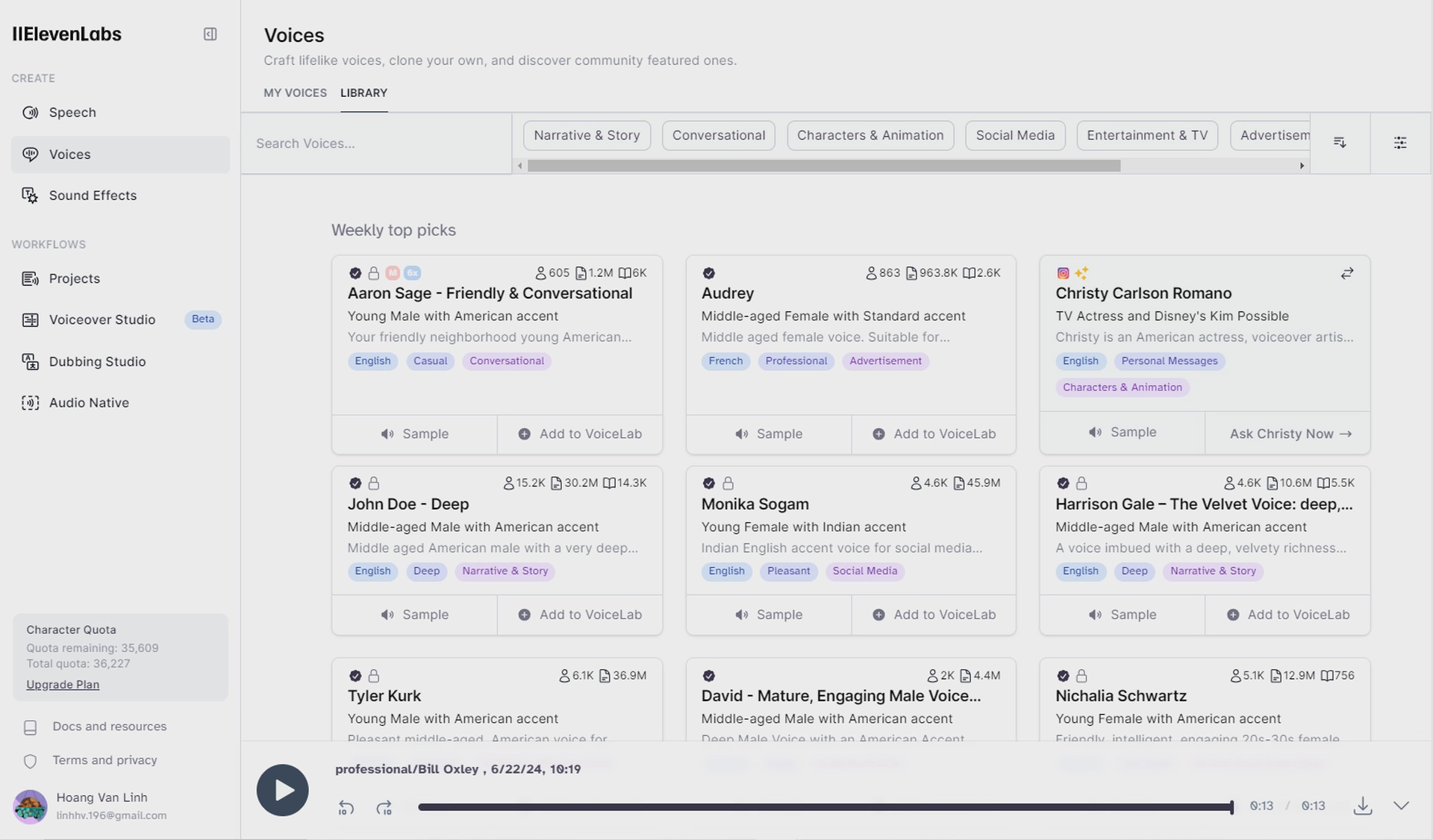Viewport: 1433px width, 840px height.
Task: Click the playback progress bar
Action: tap(825, 807)
